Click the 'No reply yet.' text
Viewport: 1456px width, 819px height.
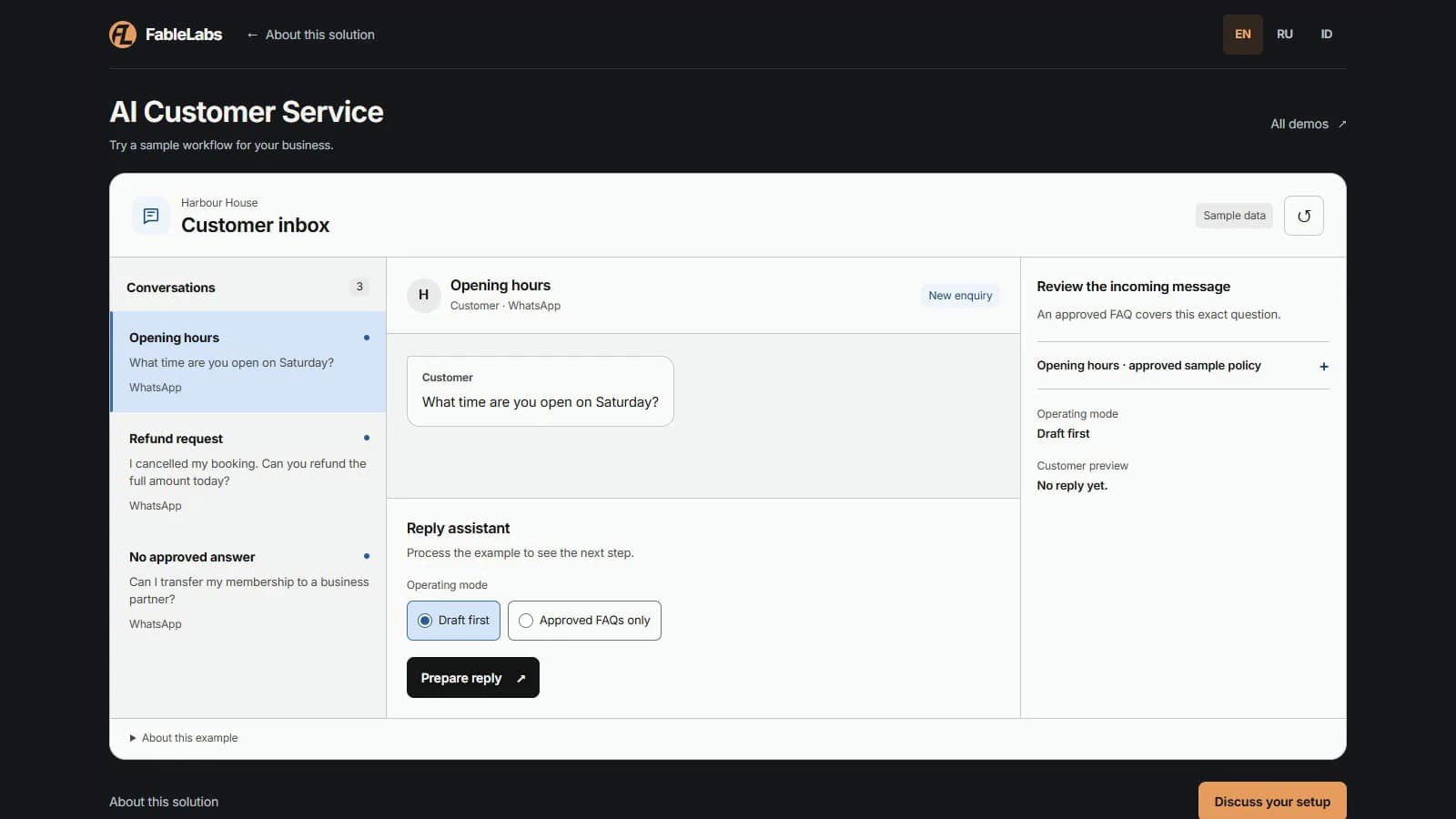[x=1072, y=486]
